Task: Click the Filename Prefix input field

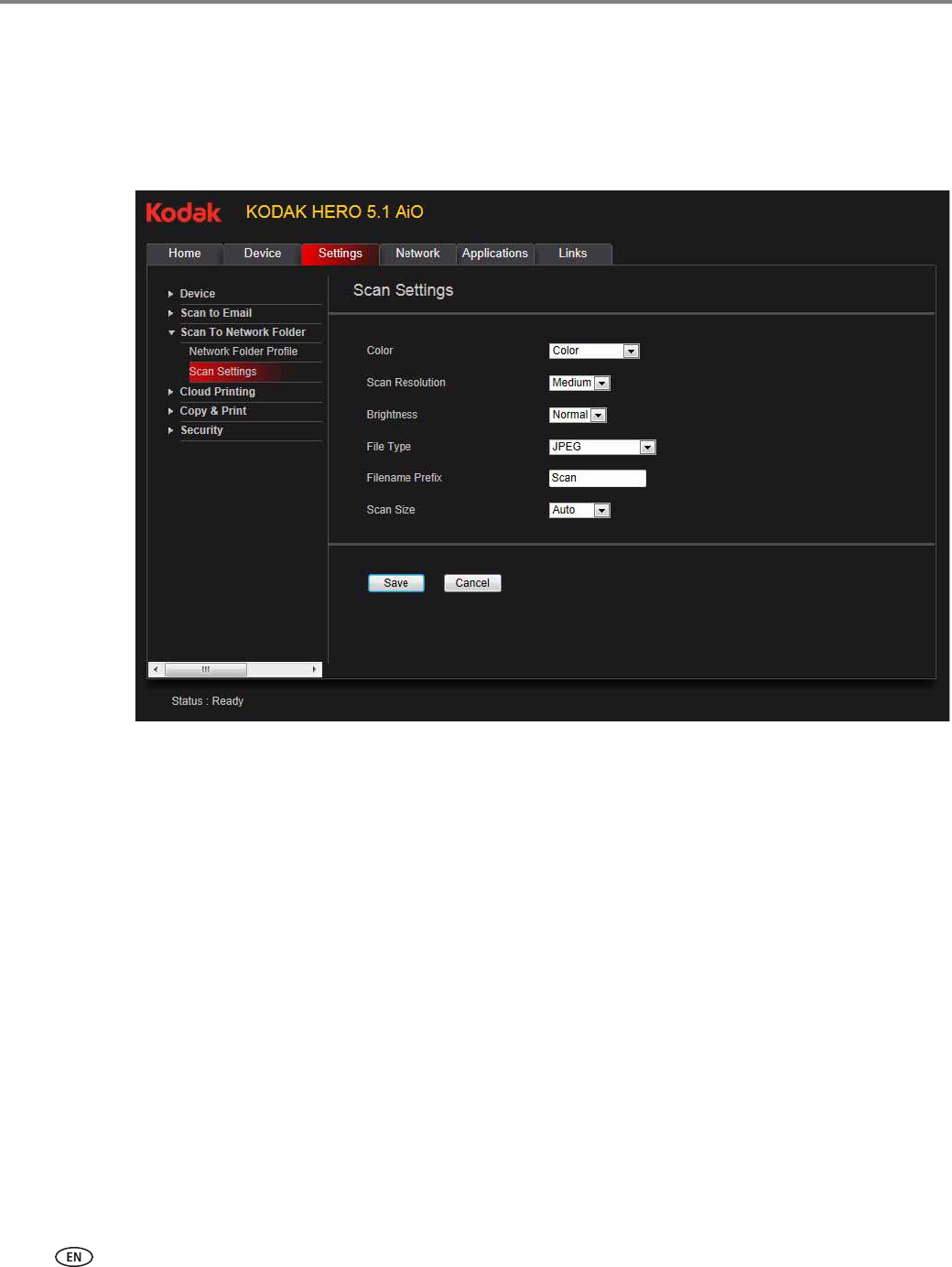Action: click(x=598, y=479)
